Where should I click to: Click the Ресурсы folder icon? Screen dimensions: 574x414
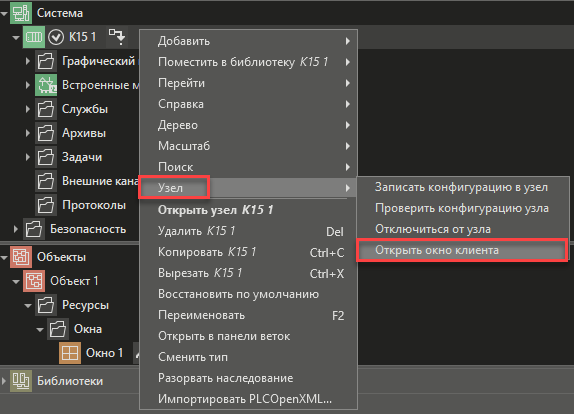pyautogui.click(x=46, y=305)
